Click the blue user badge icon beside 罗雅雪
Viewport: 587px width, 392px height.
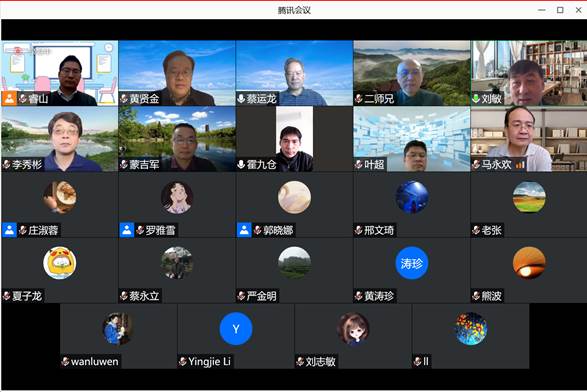[x=127, y=230]
